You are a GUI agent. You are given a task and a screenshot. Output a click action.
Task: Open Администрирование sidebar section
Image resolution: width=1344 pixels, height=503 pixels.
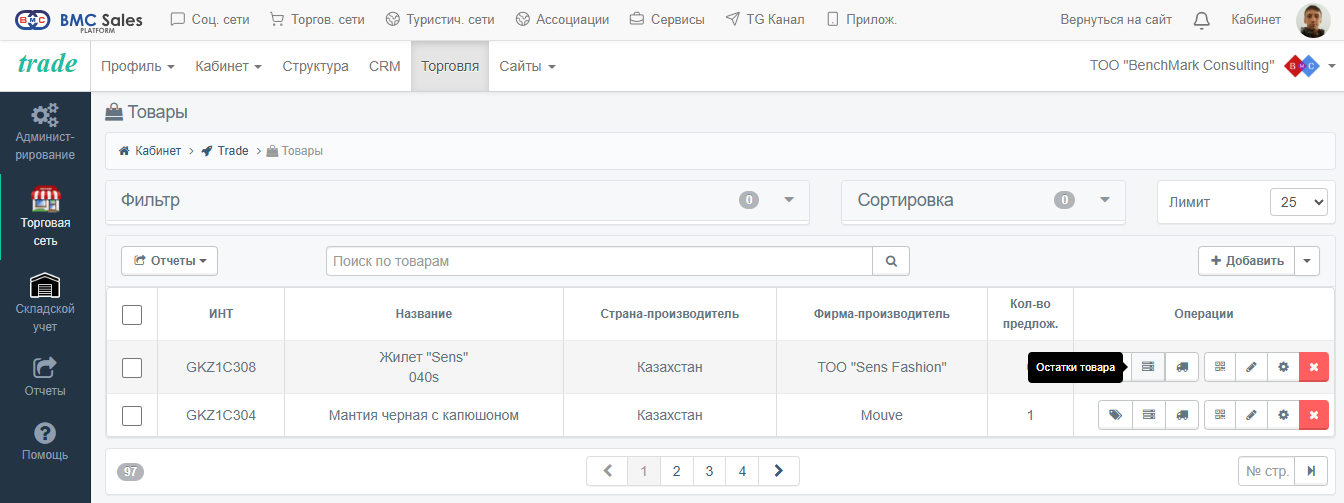45,132
